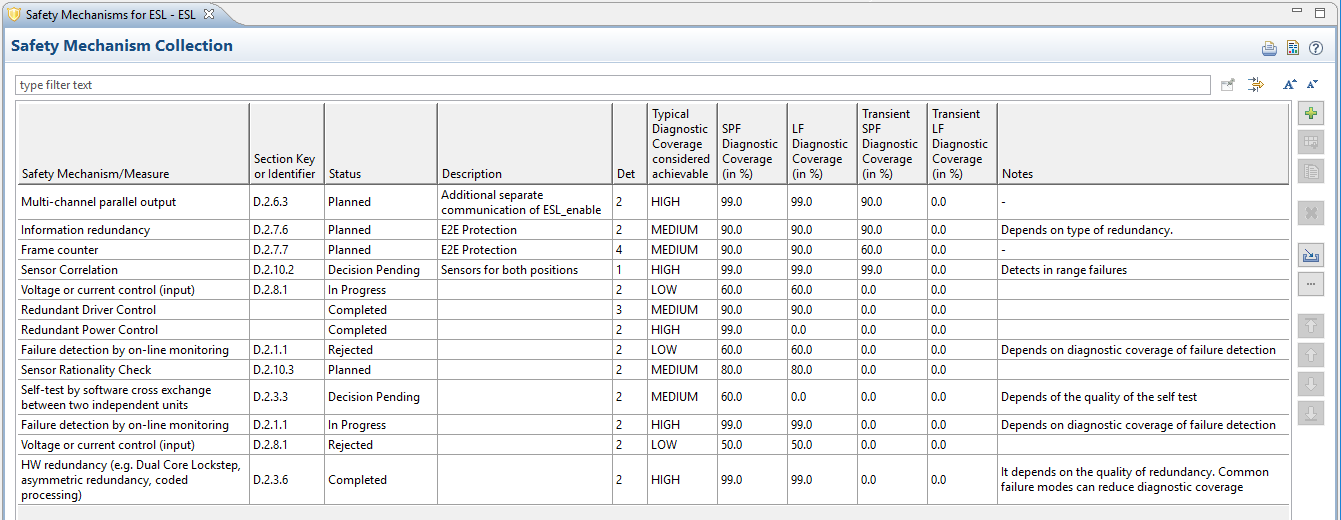The width and height of the screenshot is (1341, 520).
Task: Click the yellow arrows filter icon
Action: click(x=1256, y=85)
